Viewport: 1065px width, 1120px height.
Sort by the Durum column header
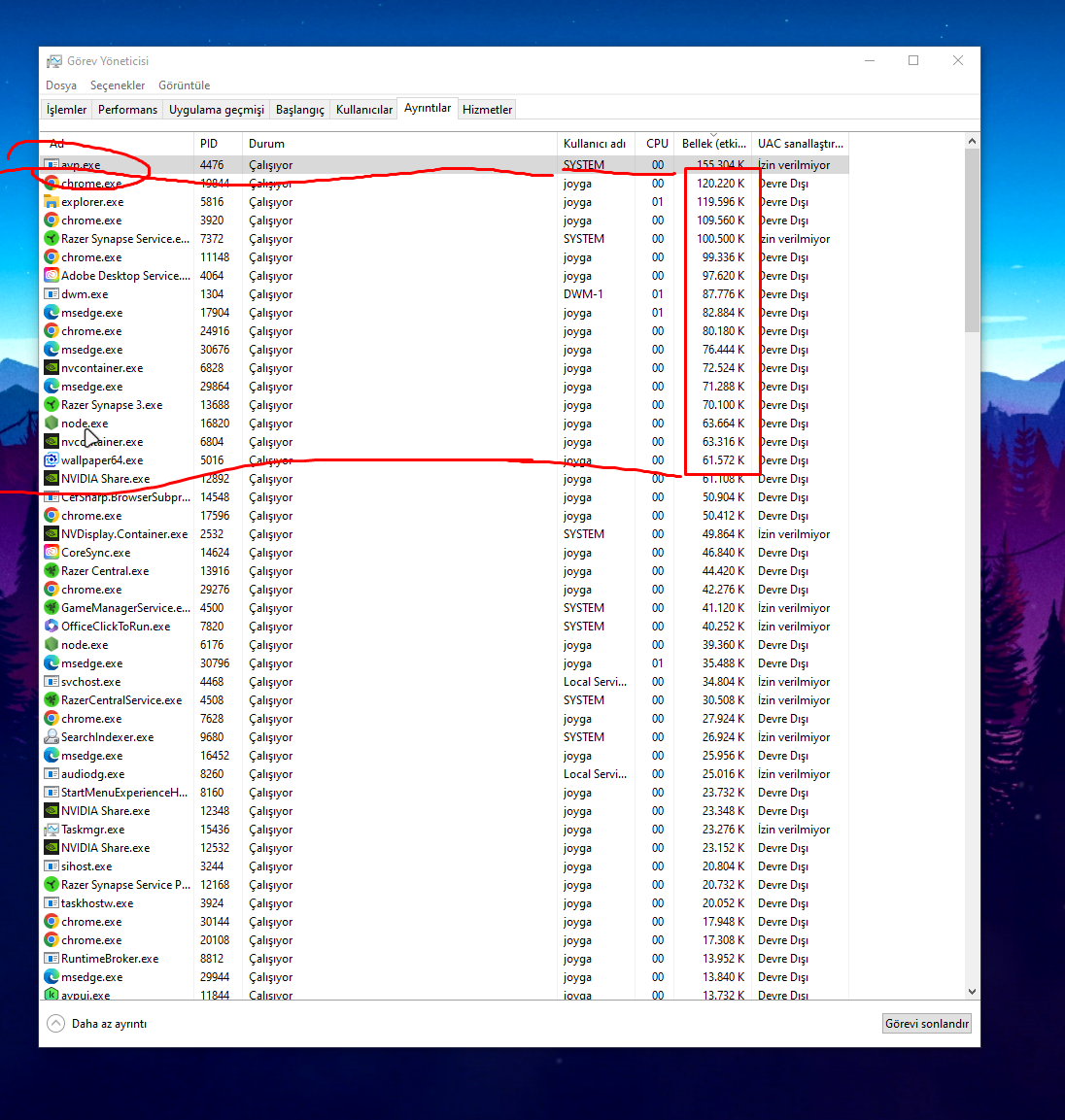click(x=399, y=144)
